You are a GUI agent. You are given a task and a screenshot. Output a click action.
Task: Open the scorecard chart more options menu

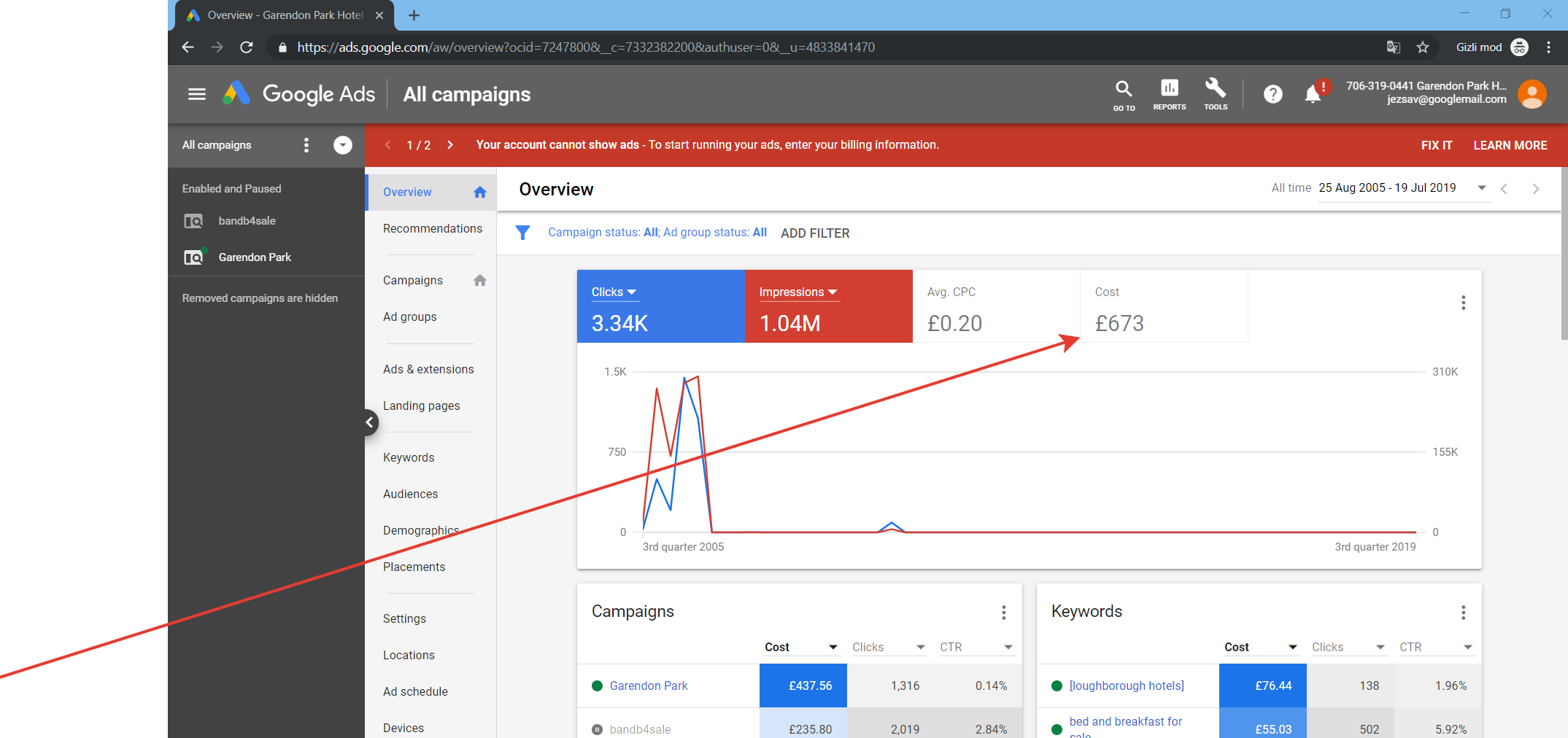click(x=1463, y=303)
